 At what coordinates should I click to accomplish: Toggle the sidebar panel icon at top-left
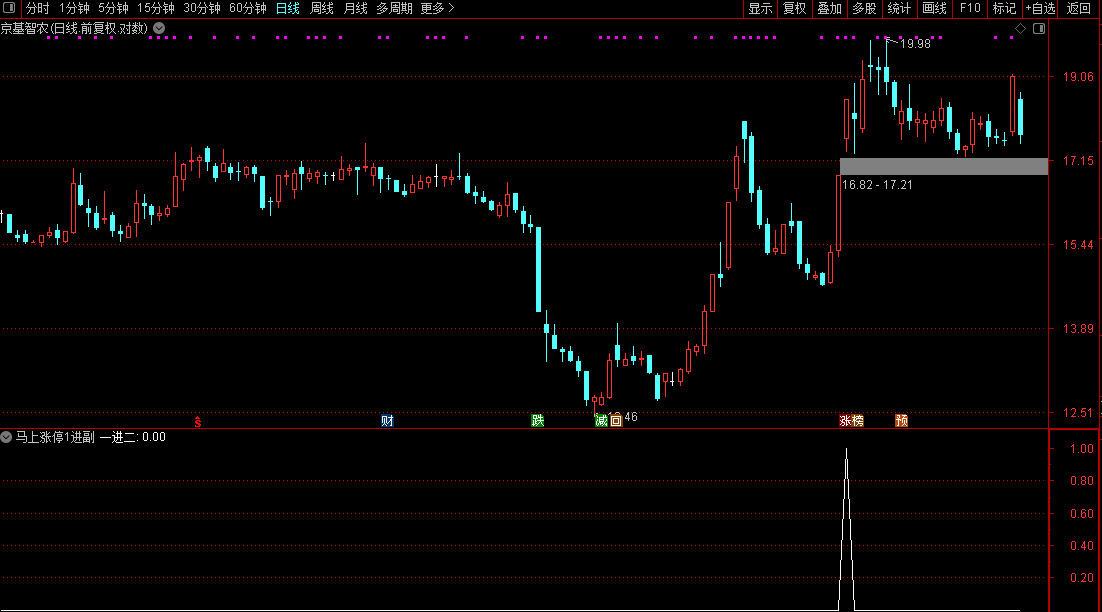[x=9, y=8]
